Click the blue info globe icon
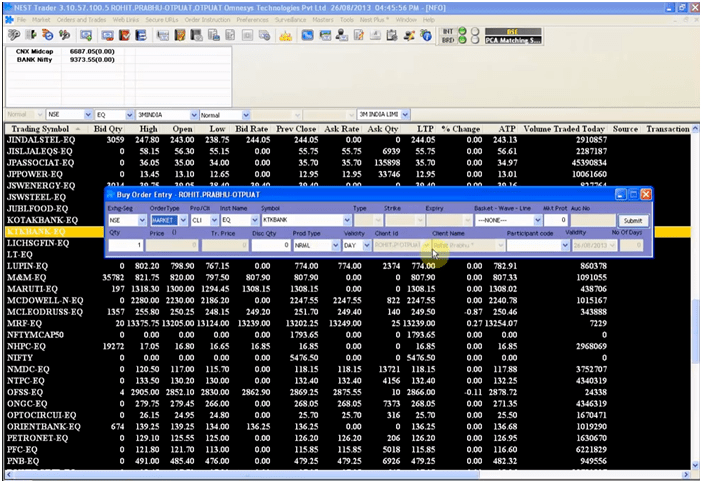702x483 pixels. pos(425,35)
